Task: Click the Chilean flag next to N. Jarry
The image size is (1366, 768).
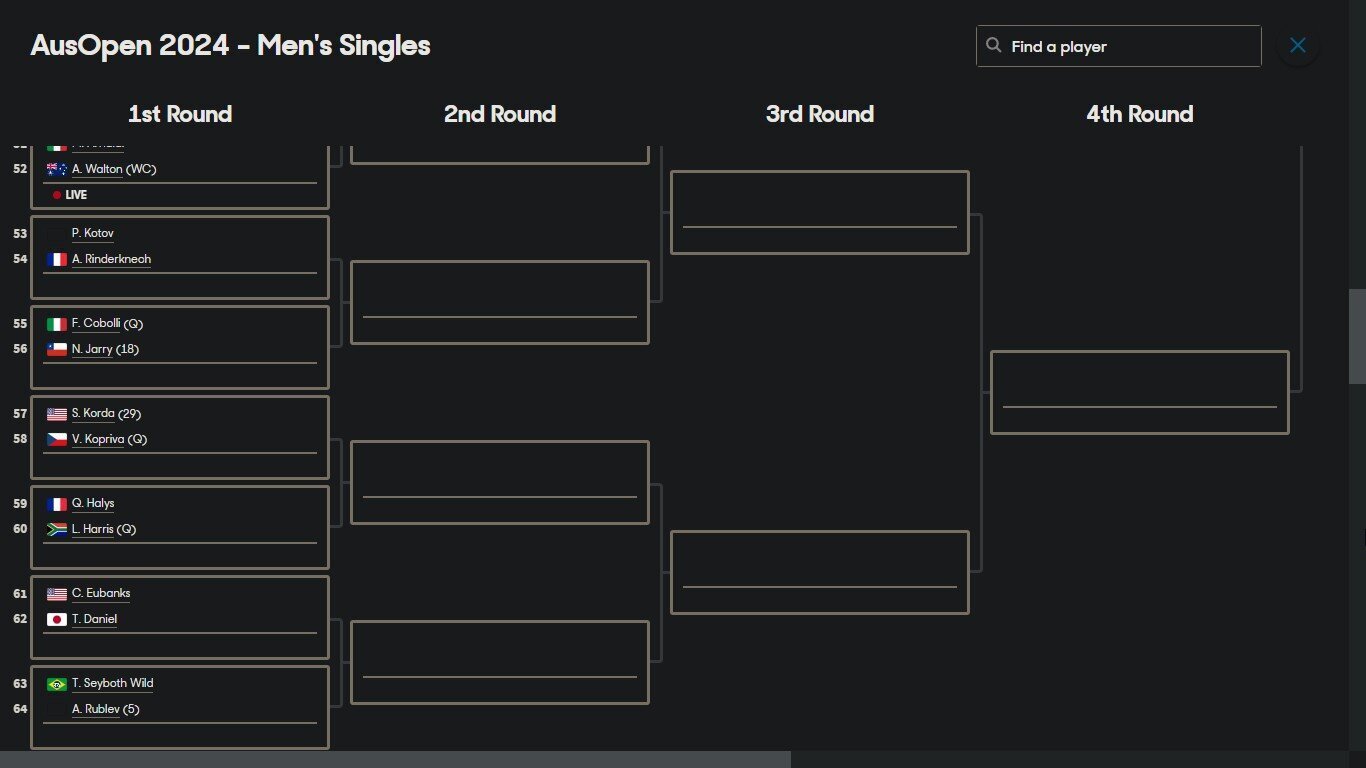Action: [x=57, y=350]
